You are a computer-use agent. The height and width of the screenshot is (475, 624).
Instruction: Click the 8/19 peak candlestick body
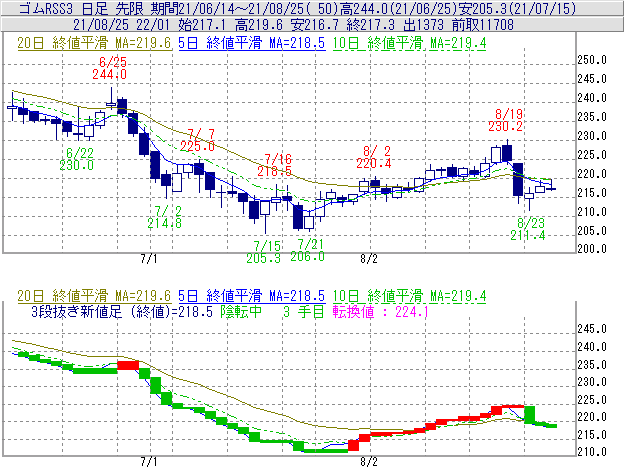507,153
